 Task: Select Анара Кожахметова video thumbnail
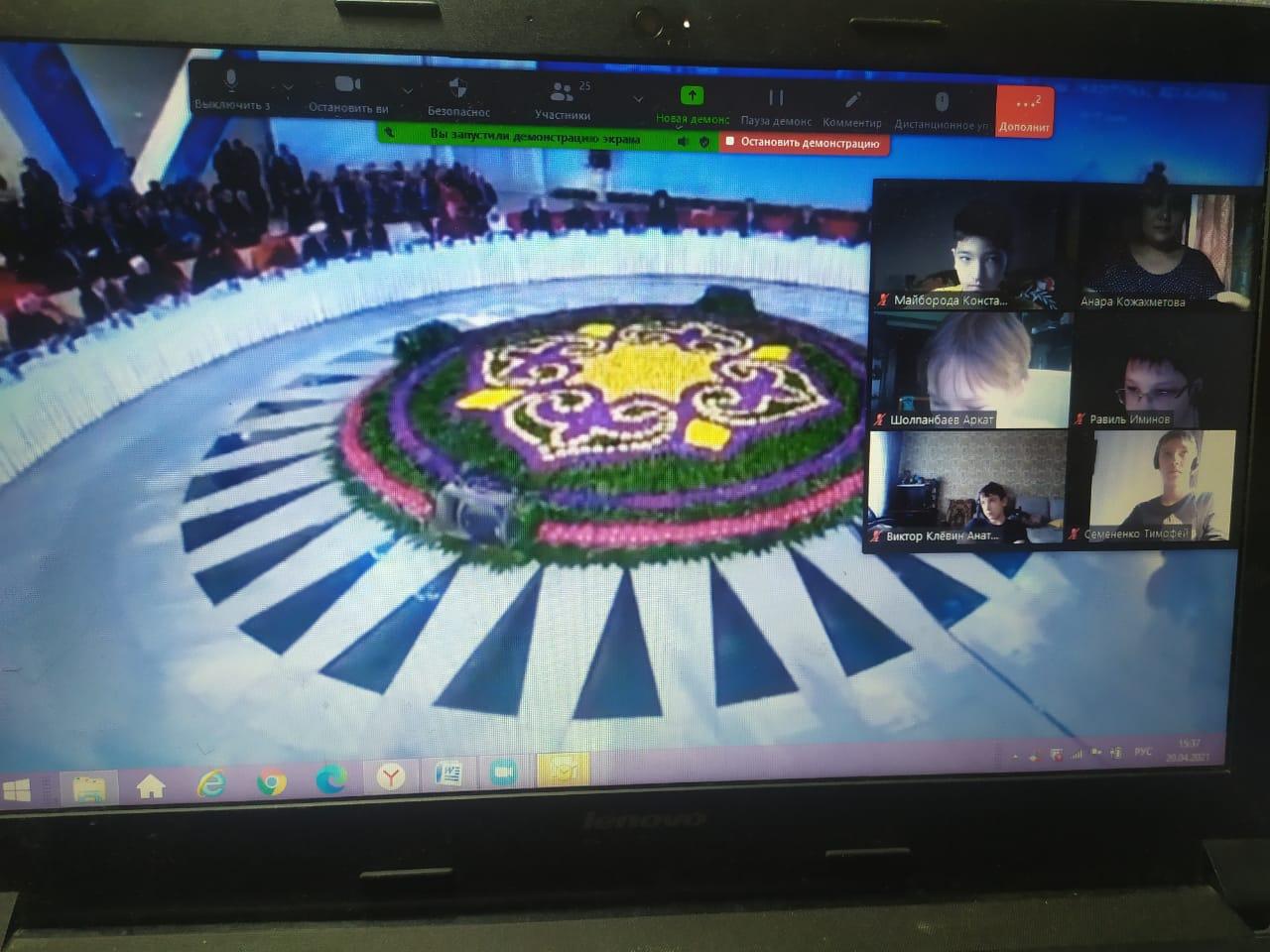tap(1161, 248)
